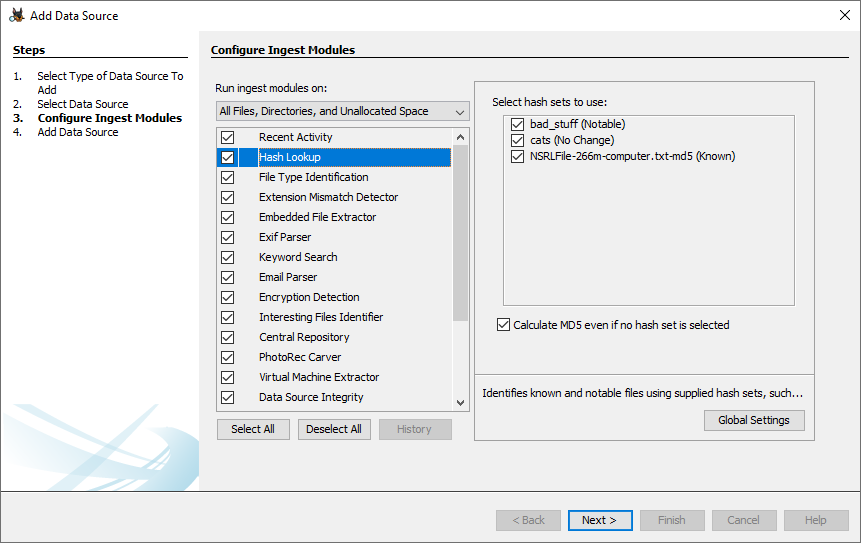This screenshot has width=861, height=543.
Task: Cancel the Add Data Source dialog
Action: pos(743,520)
